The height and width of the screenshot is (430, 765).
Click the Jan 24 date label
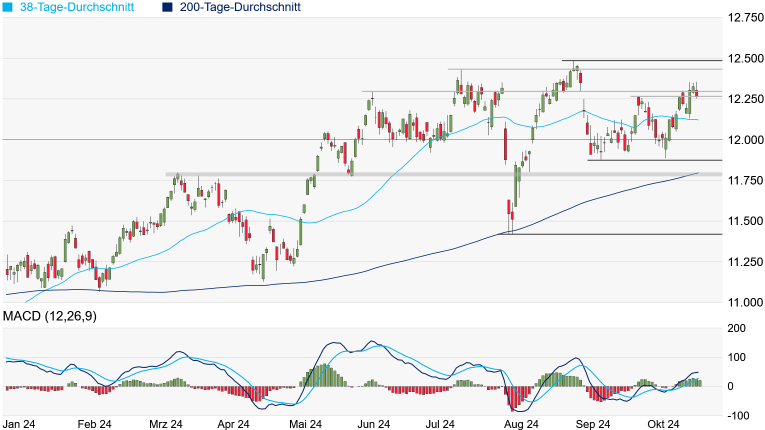(23, 424)
